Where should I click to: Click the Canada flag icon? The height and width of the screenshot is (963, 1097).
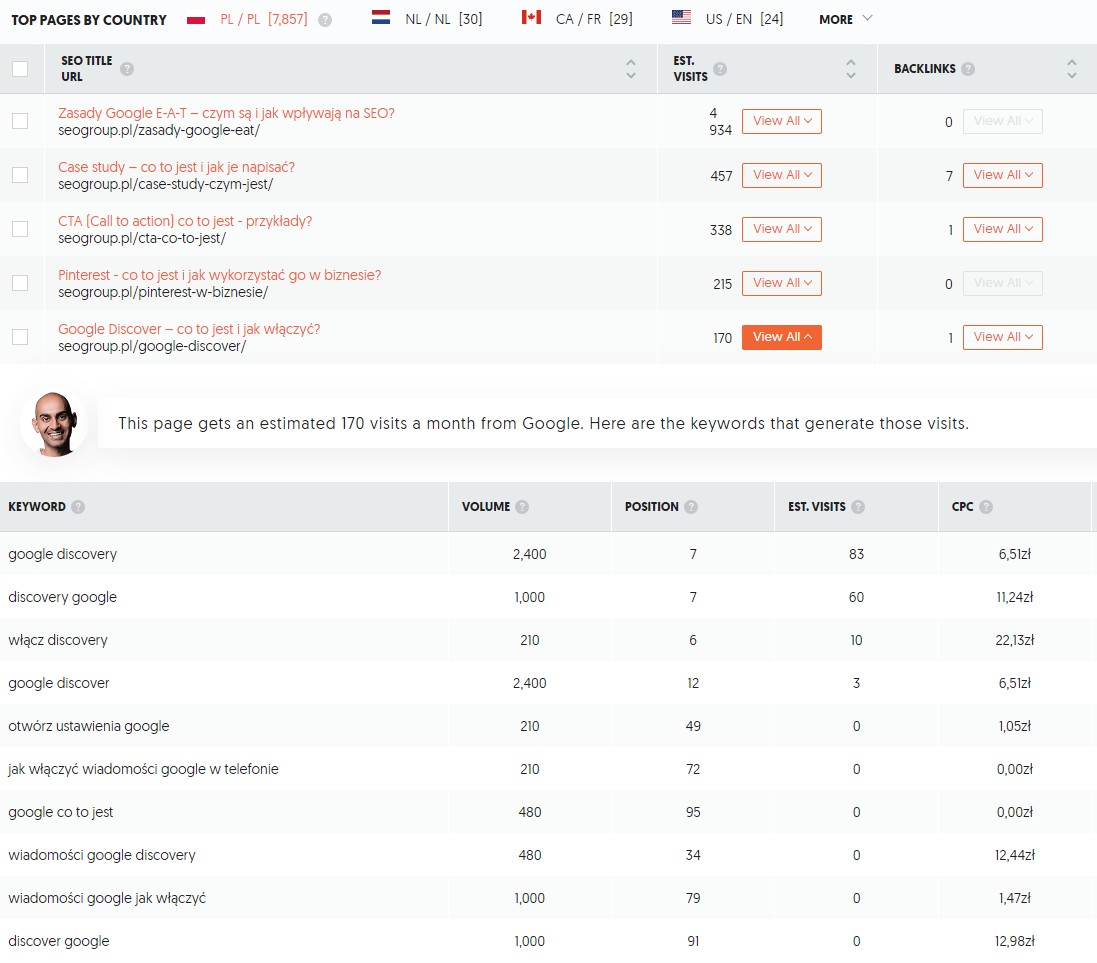(531, 17)
